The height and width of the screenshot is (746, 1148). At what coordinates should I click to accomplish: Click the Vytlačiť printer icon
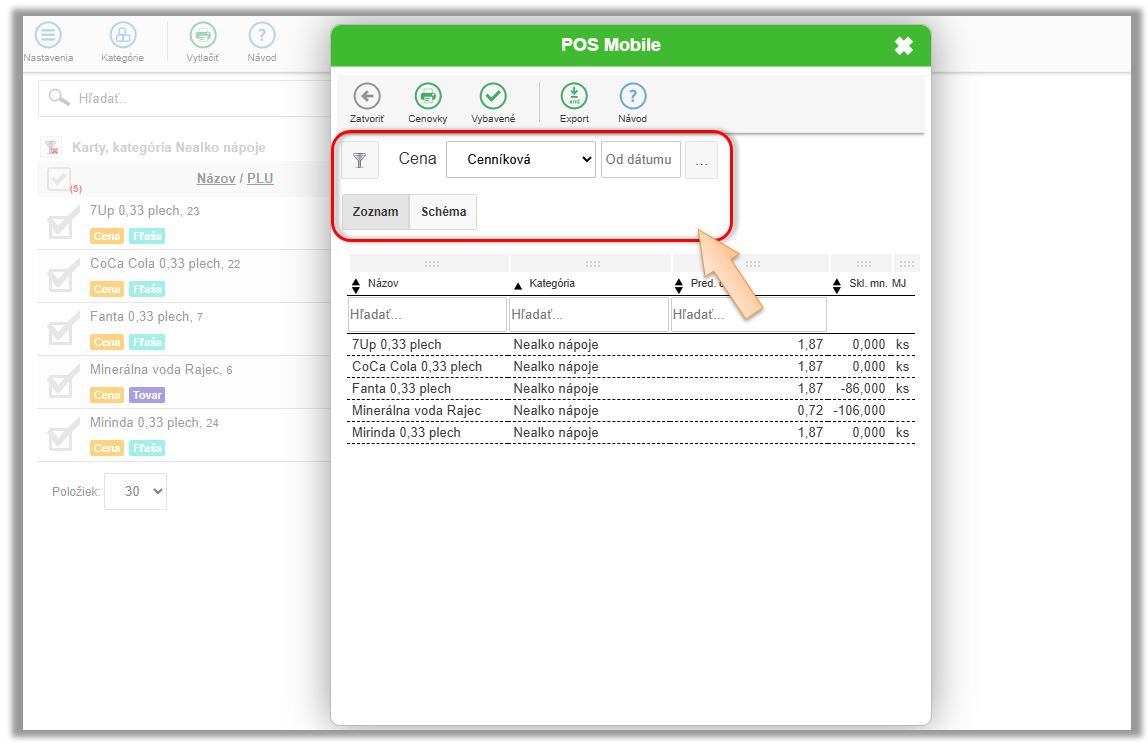point(203,35)
